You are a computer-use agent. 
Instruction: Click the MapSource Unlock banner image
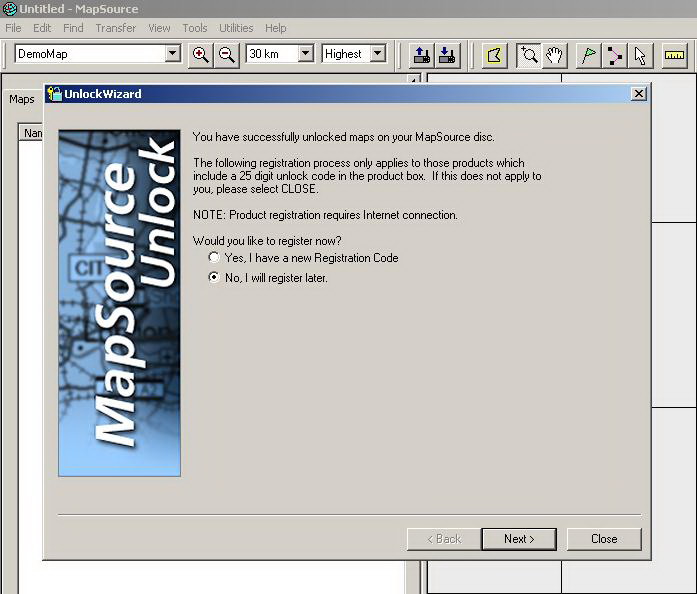[x=120, y=303]
